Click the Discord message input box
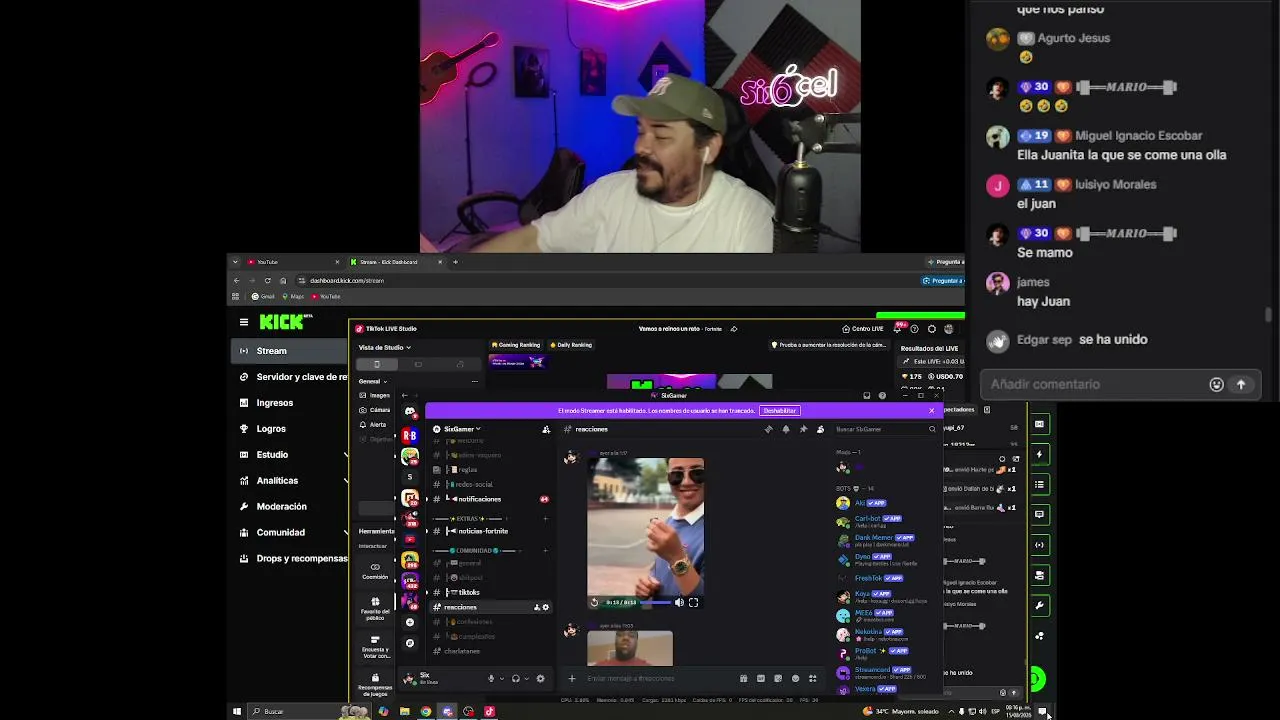Screen dimensions: 1280x720 pyautogui.click(x=660, y=678)
